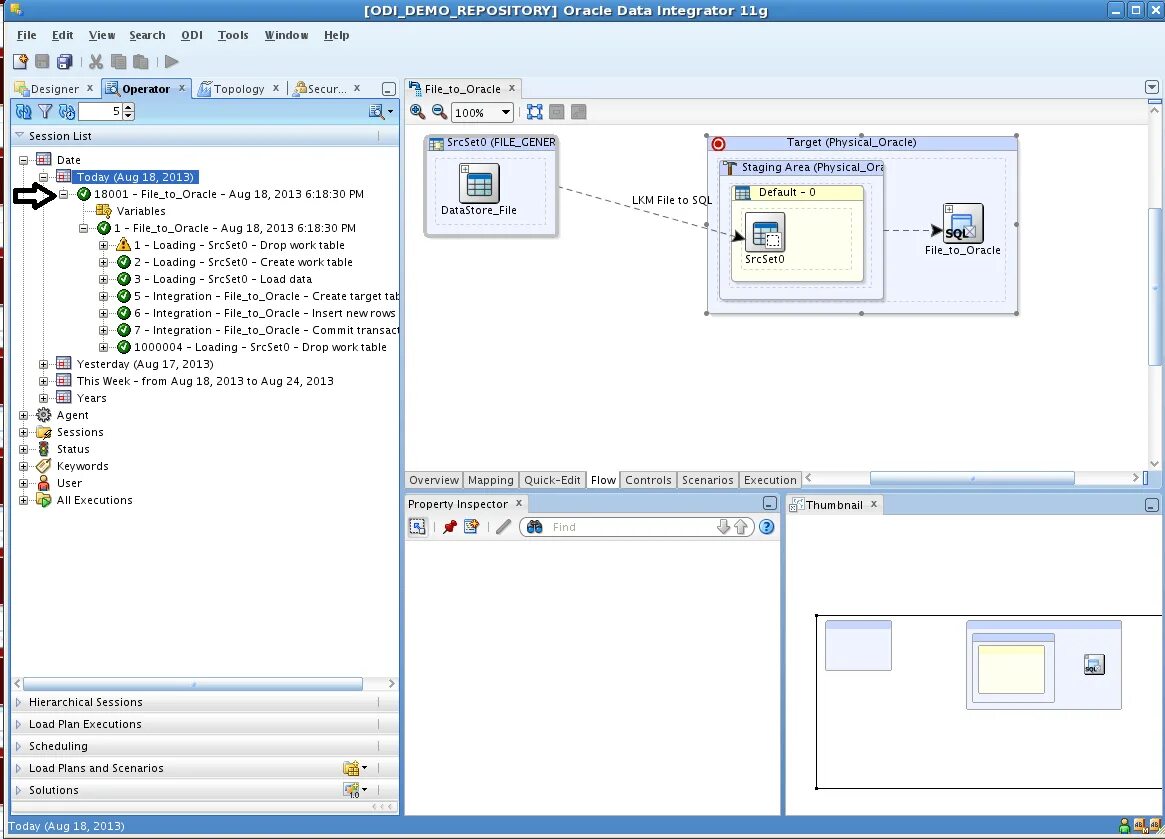Close the Thumbnail panel tab

pyautogui.click(x=874, y=504)
